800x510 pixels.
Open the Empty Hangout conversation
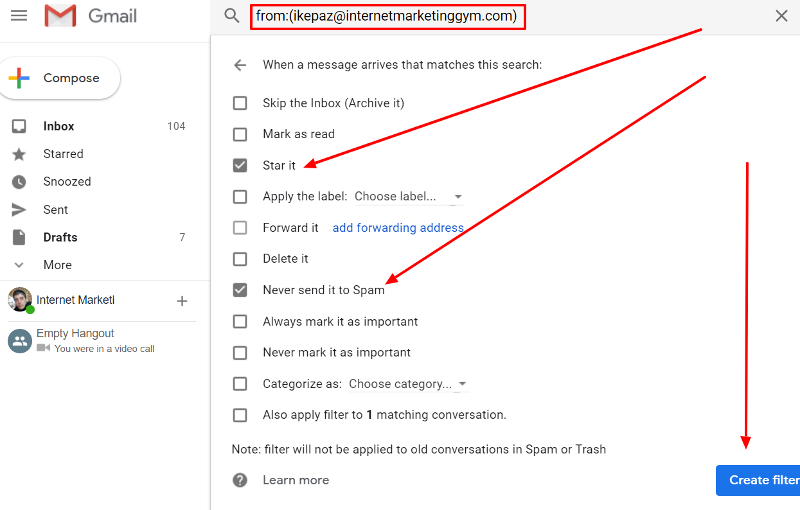97,341
